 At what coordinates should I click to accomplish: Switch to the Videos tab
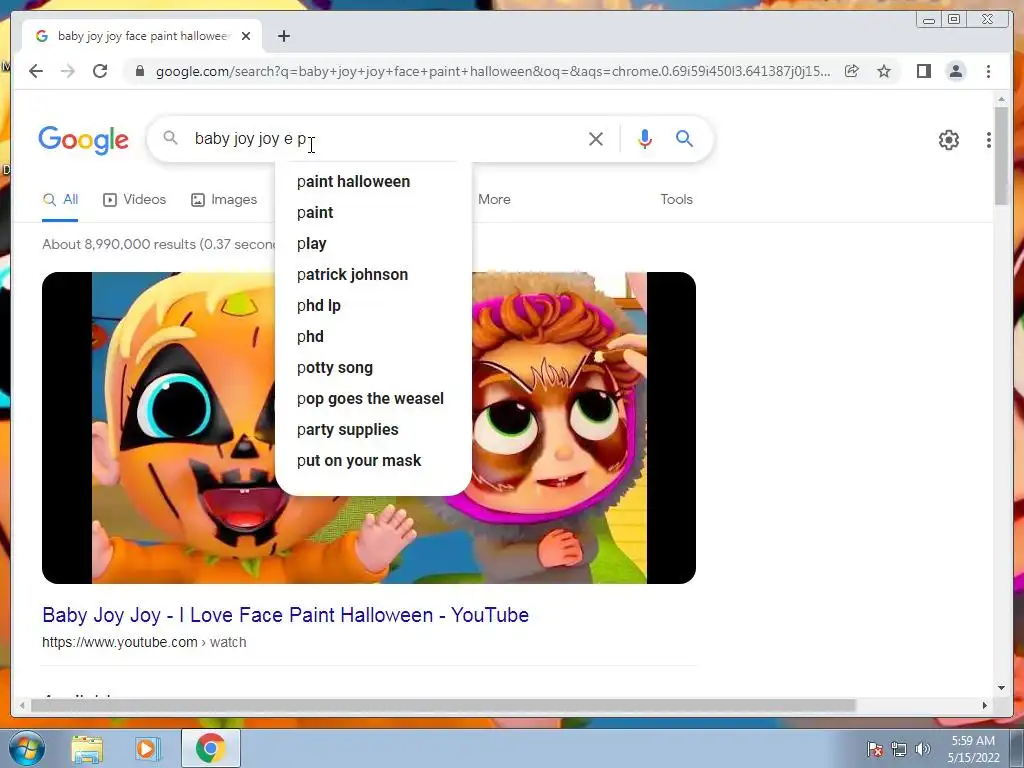point(135,200)
